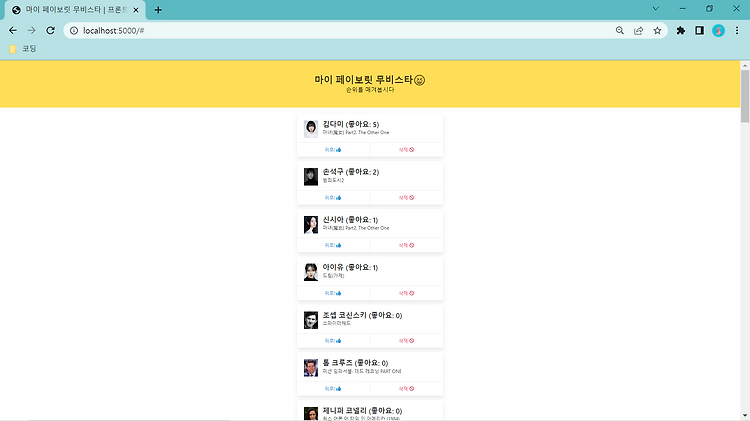View site information icon in address bar
The width and height of the screenshot is (750, 421).
[74, 31]
